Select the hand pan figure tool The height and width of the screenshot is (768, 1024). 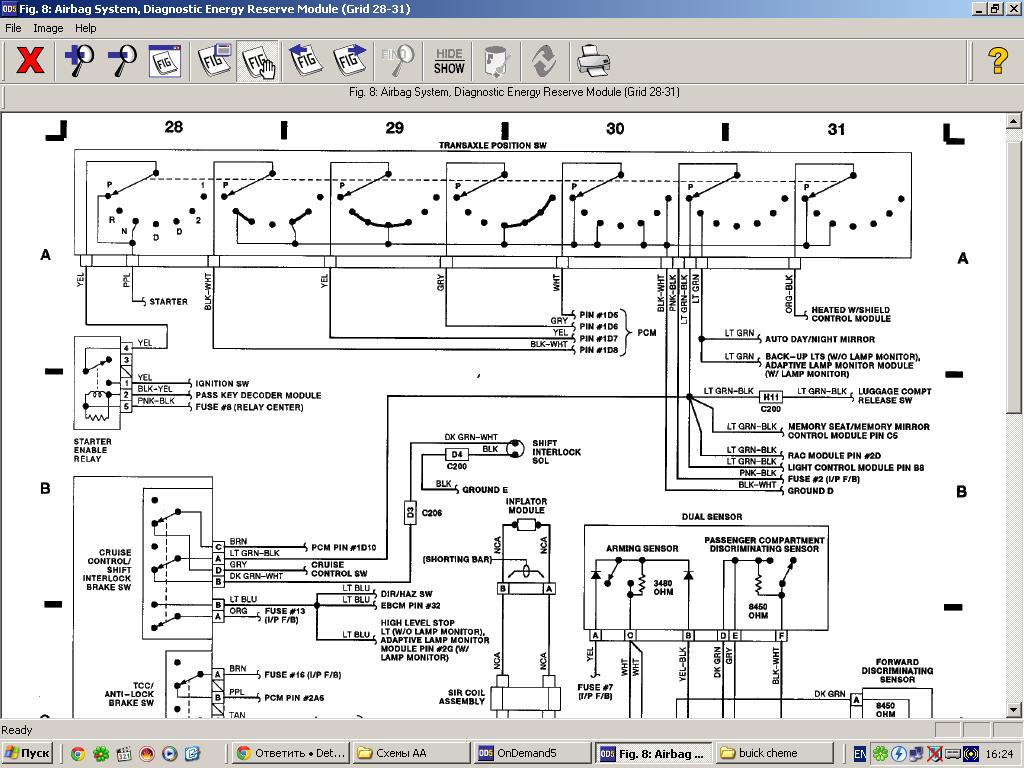point(259,61)
